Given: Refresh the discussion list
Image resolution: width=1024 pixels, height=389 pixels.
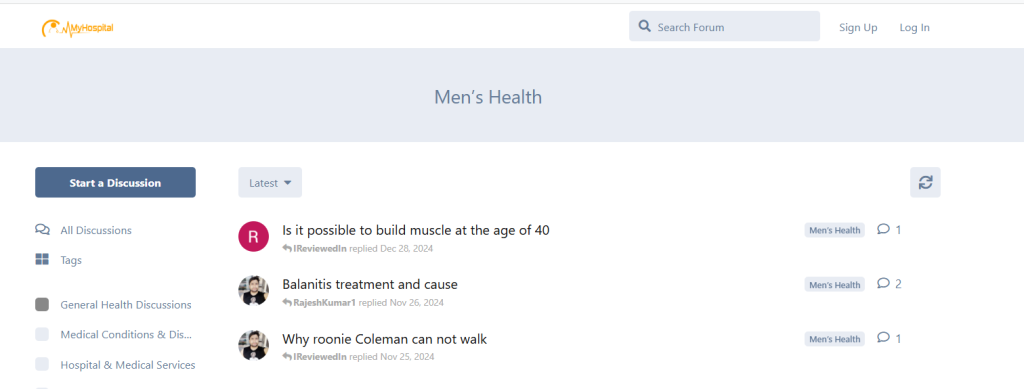Looking at the screenshot, I should tap(925, 182).
